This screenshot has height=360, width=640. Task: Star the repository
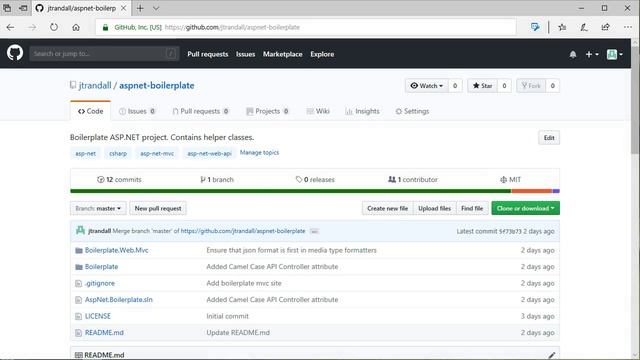(482, 86)
